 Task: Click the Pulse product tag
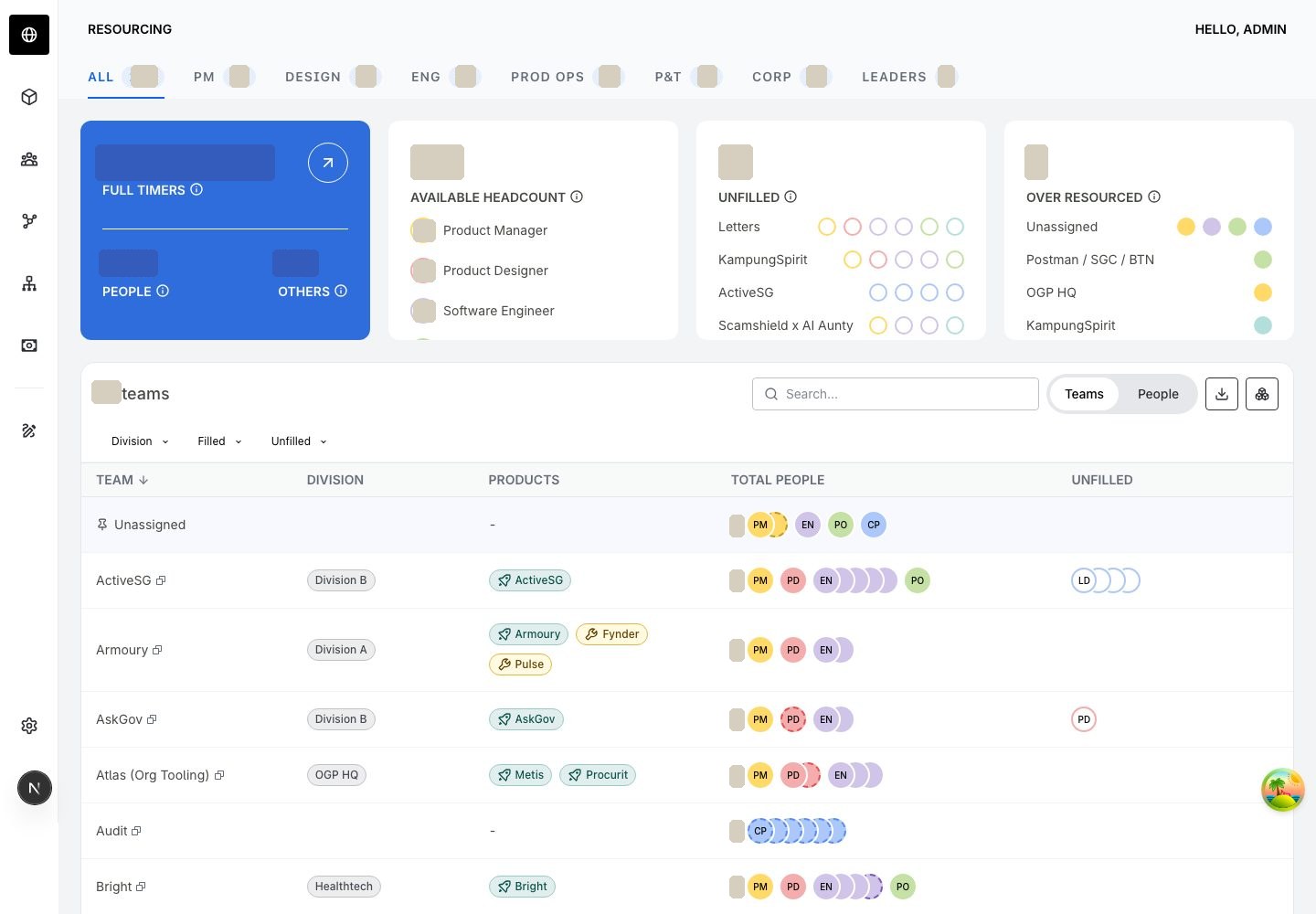point(521,664)
